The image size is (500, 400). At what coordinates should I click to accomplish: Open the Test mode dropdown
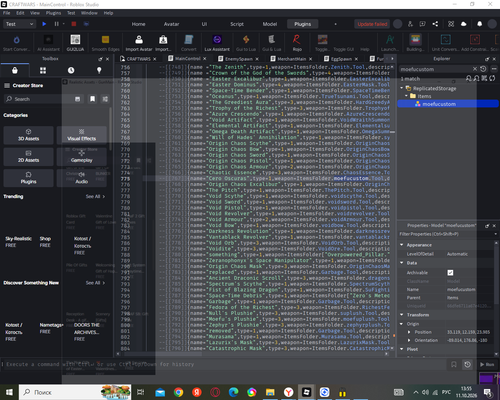pyautogui.click(x=19, y=24)
